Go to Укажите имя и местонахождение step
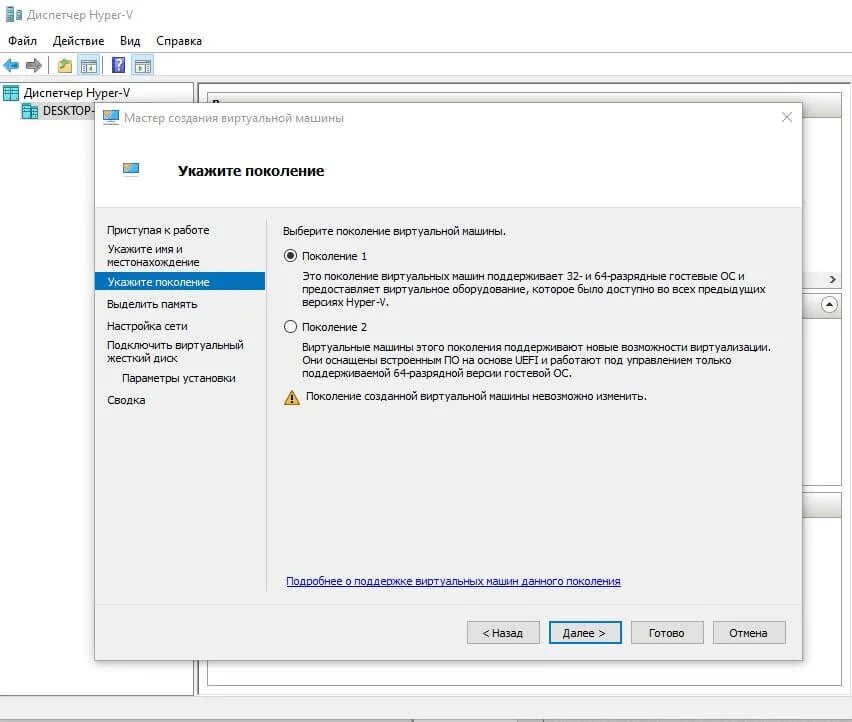Image resolution: width=852 pixels, height=722 pixels. (x=153, y=255)
